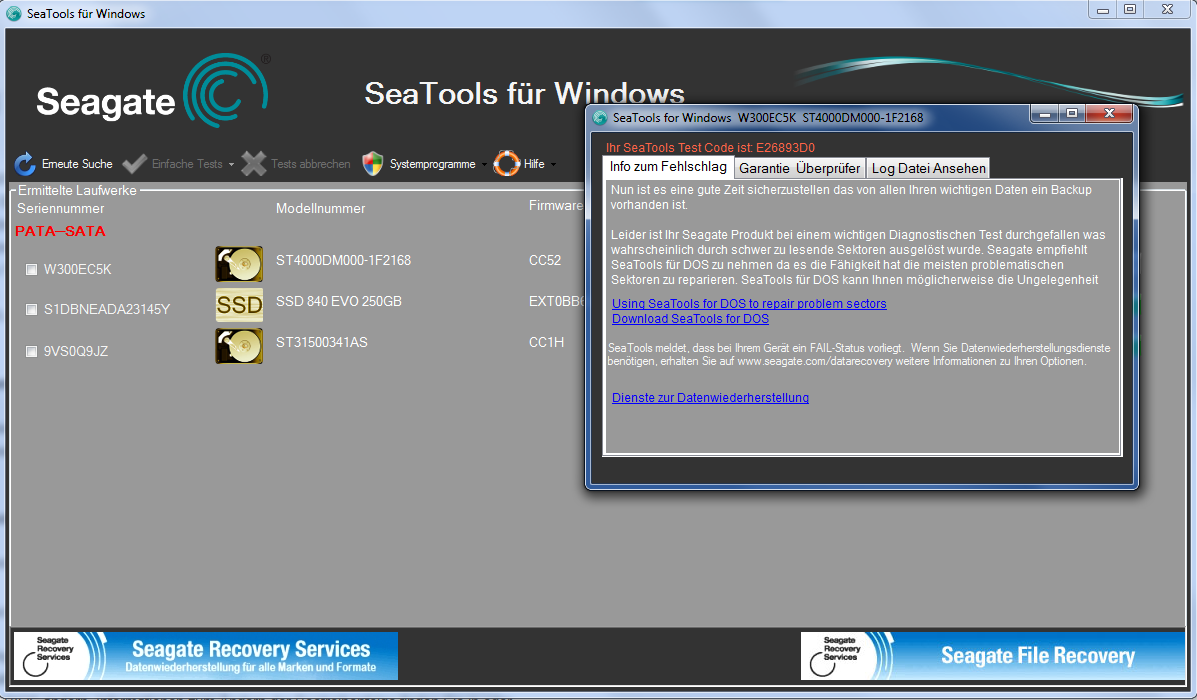Click the test code E26893D0 line
1197x700 pixels.
[710, 147]
